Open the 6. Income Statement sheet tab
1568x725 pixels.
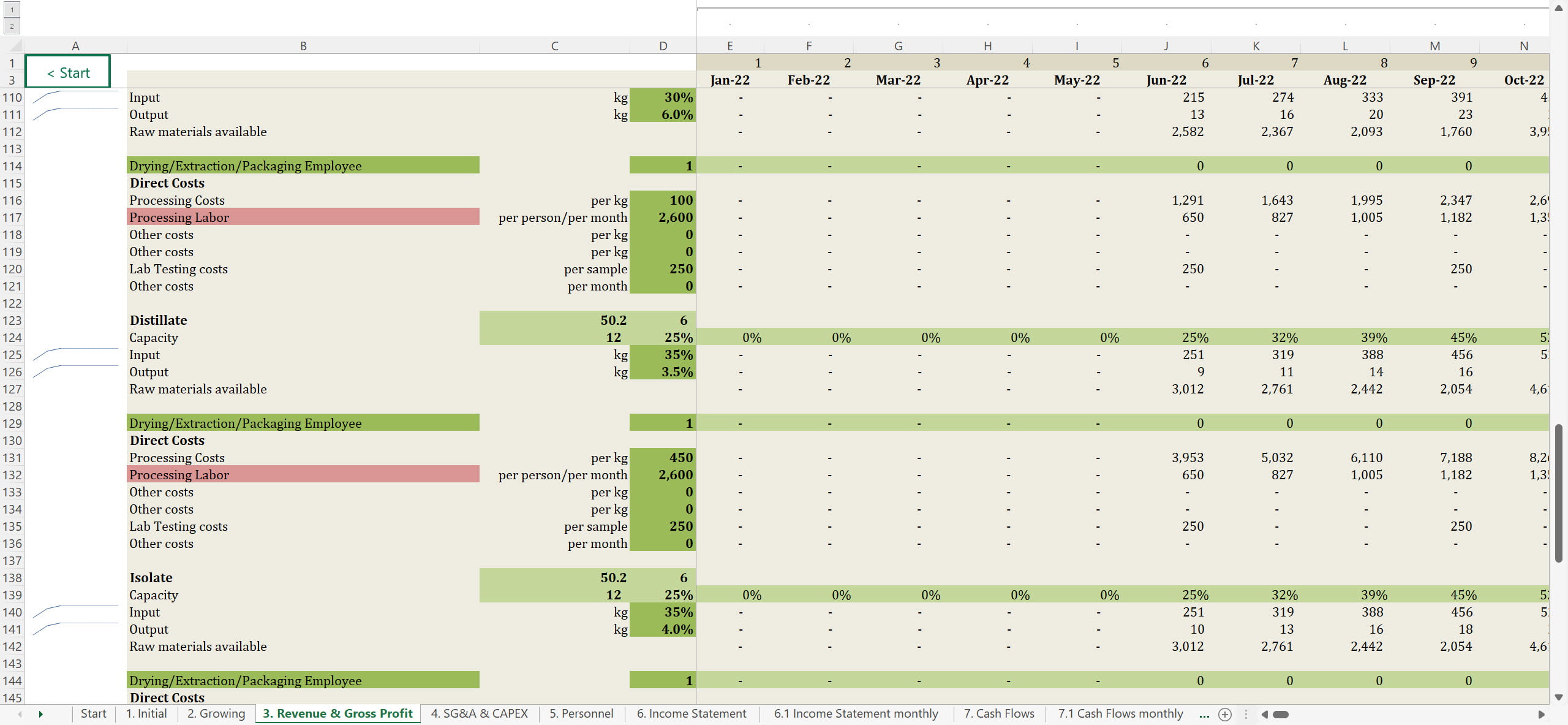tap(691, 713)
